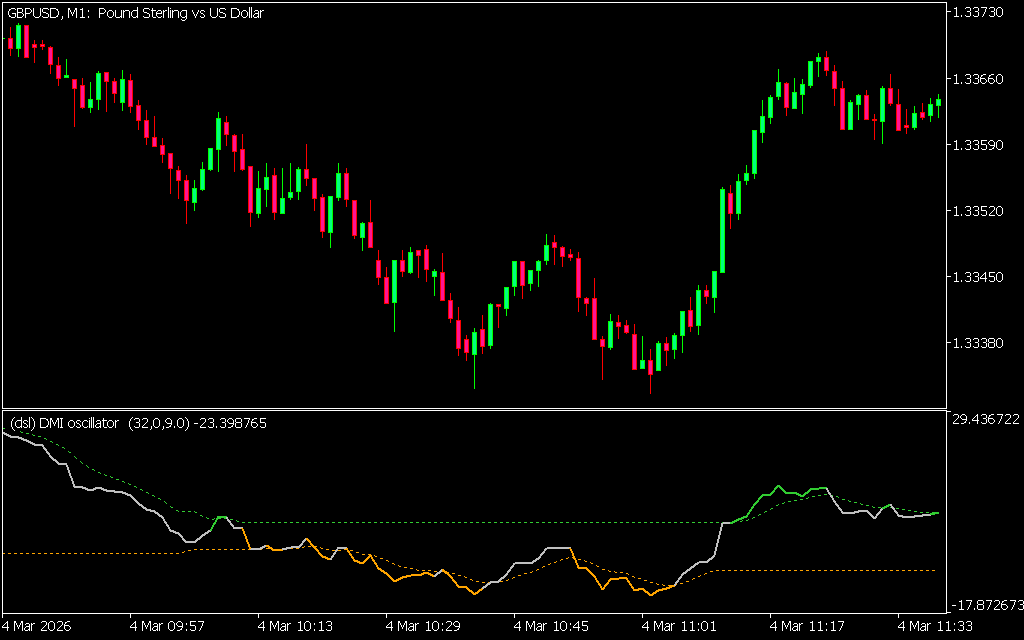The image size is (1024, 640).
Task: Select the 4 Mar 10:45 time label
Action: [552, 626]
